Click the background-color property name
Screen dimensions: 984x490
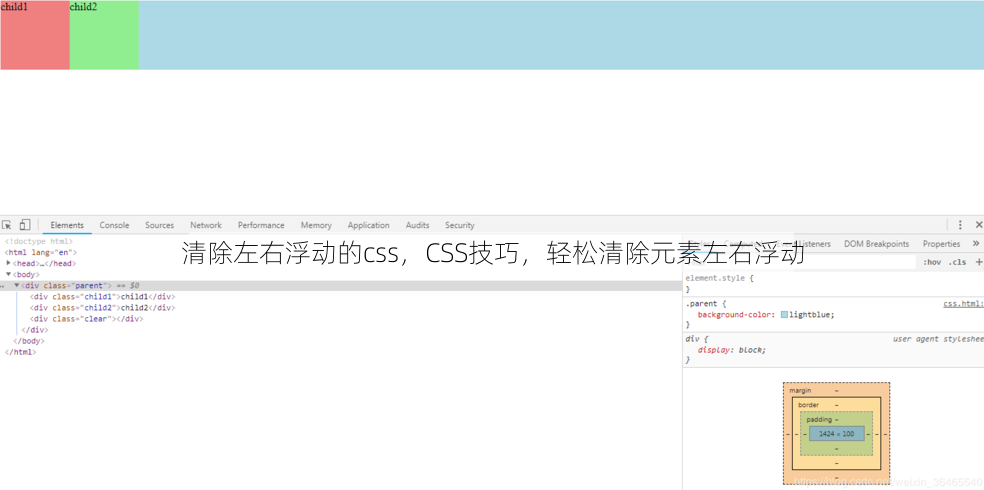click(736, 315)
